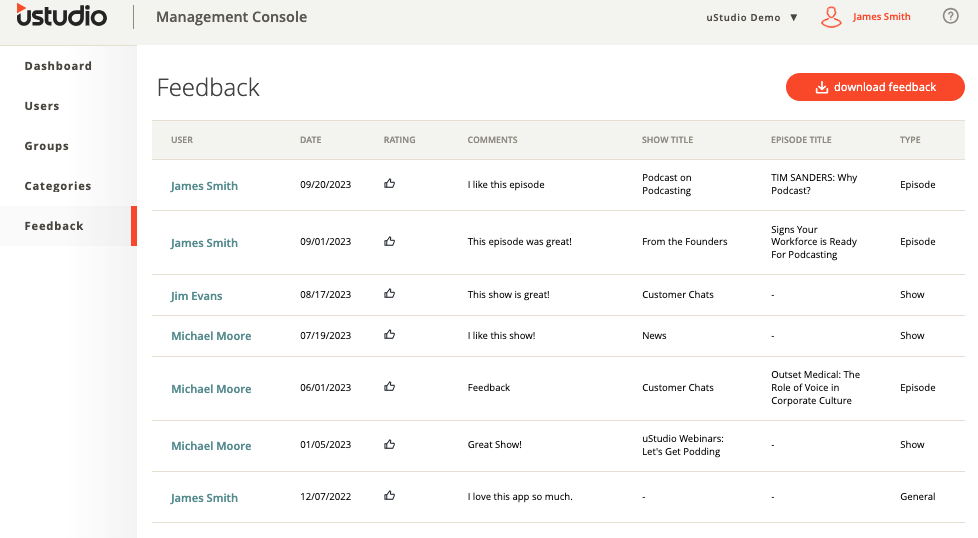
Task: Open Michael Moore link dated 01/05/2023
Action: (211, 446)
